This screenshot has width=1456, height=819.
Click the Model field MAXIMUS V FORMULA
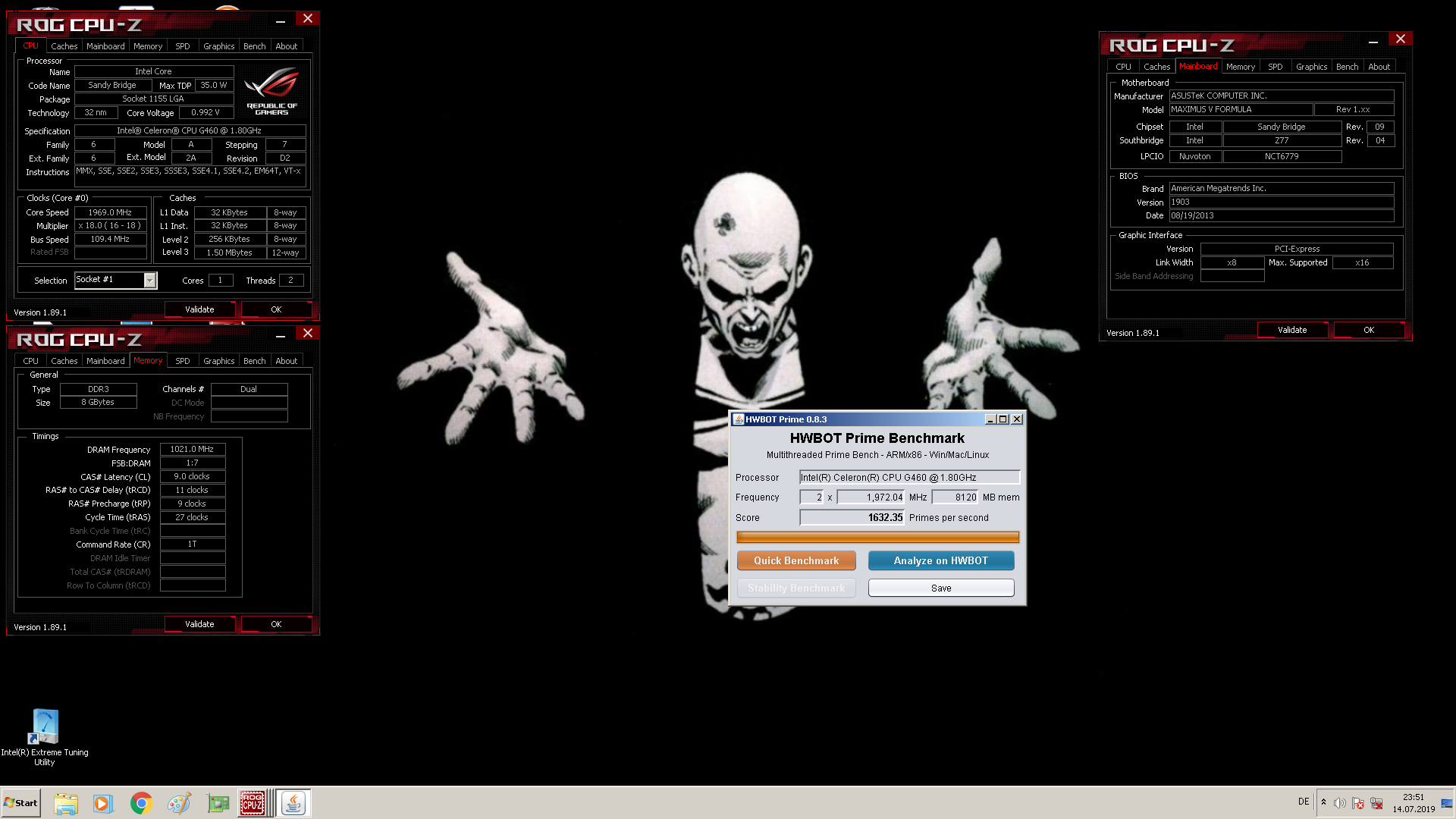click(x=1241, y=110)
